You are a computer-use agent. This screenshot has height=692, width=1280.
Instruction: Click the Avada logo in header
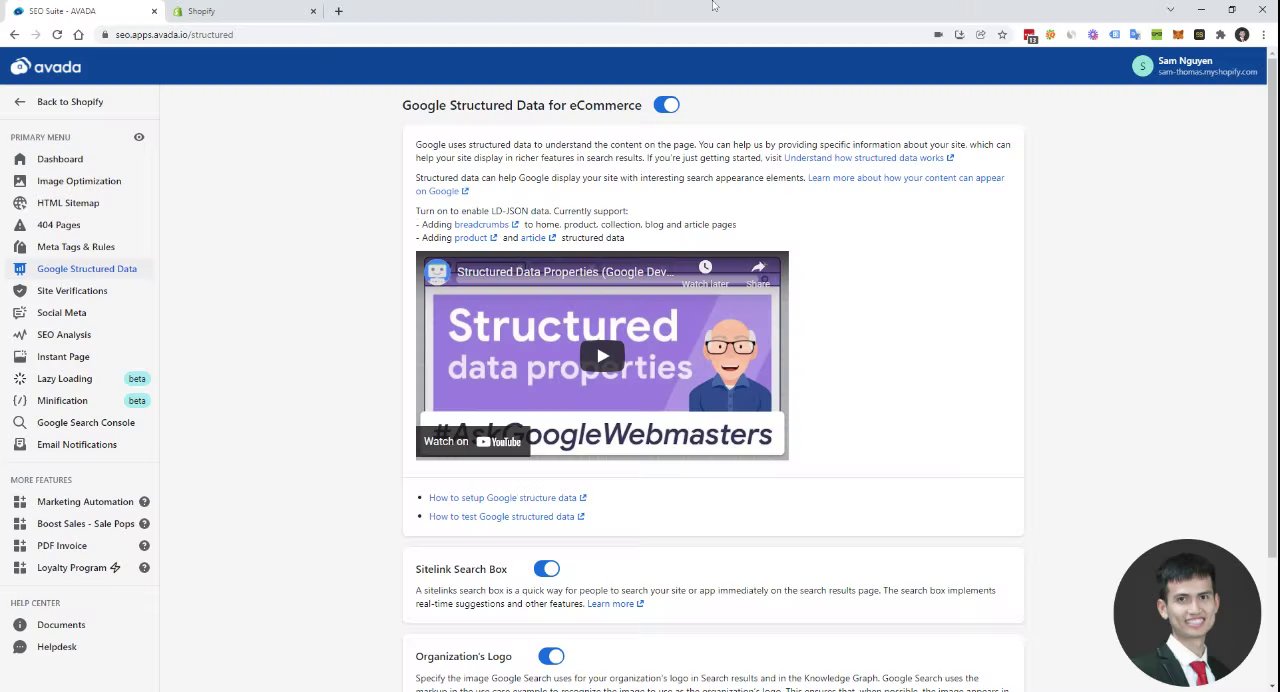[x=46, y=67]
